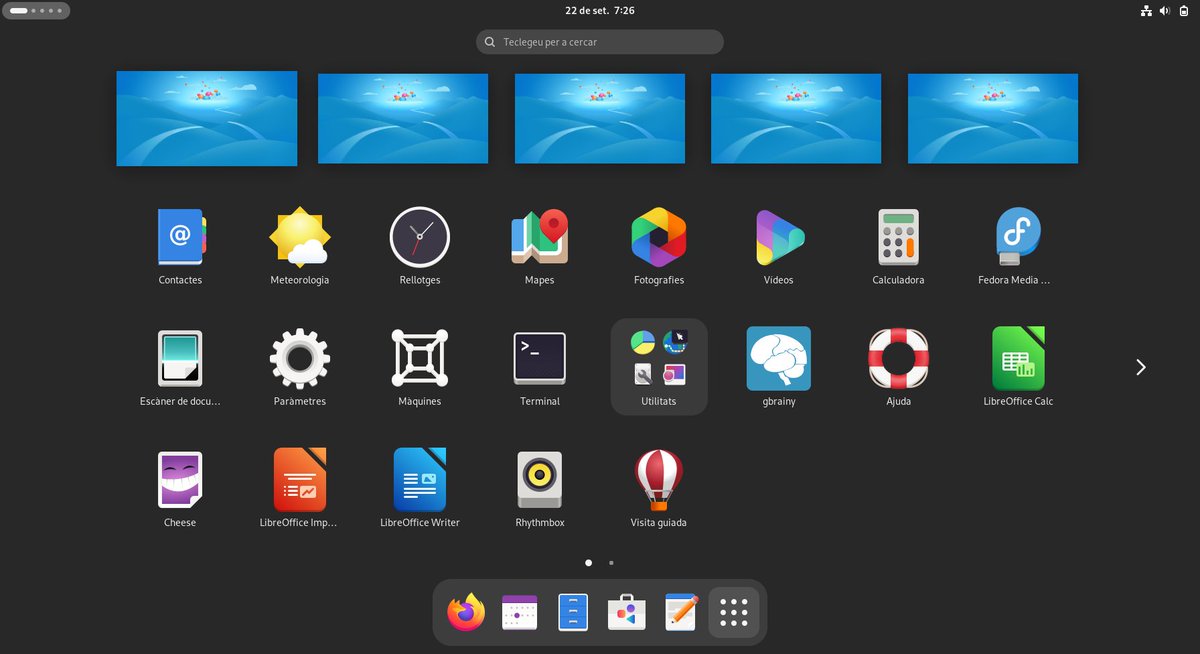
Task: Switch to the second workspace thumbnail
Action: pos(403,118)
